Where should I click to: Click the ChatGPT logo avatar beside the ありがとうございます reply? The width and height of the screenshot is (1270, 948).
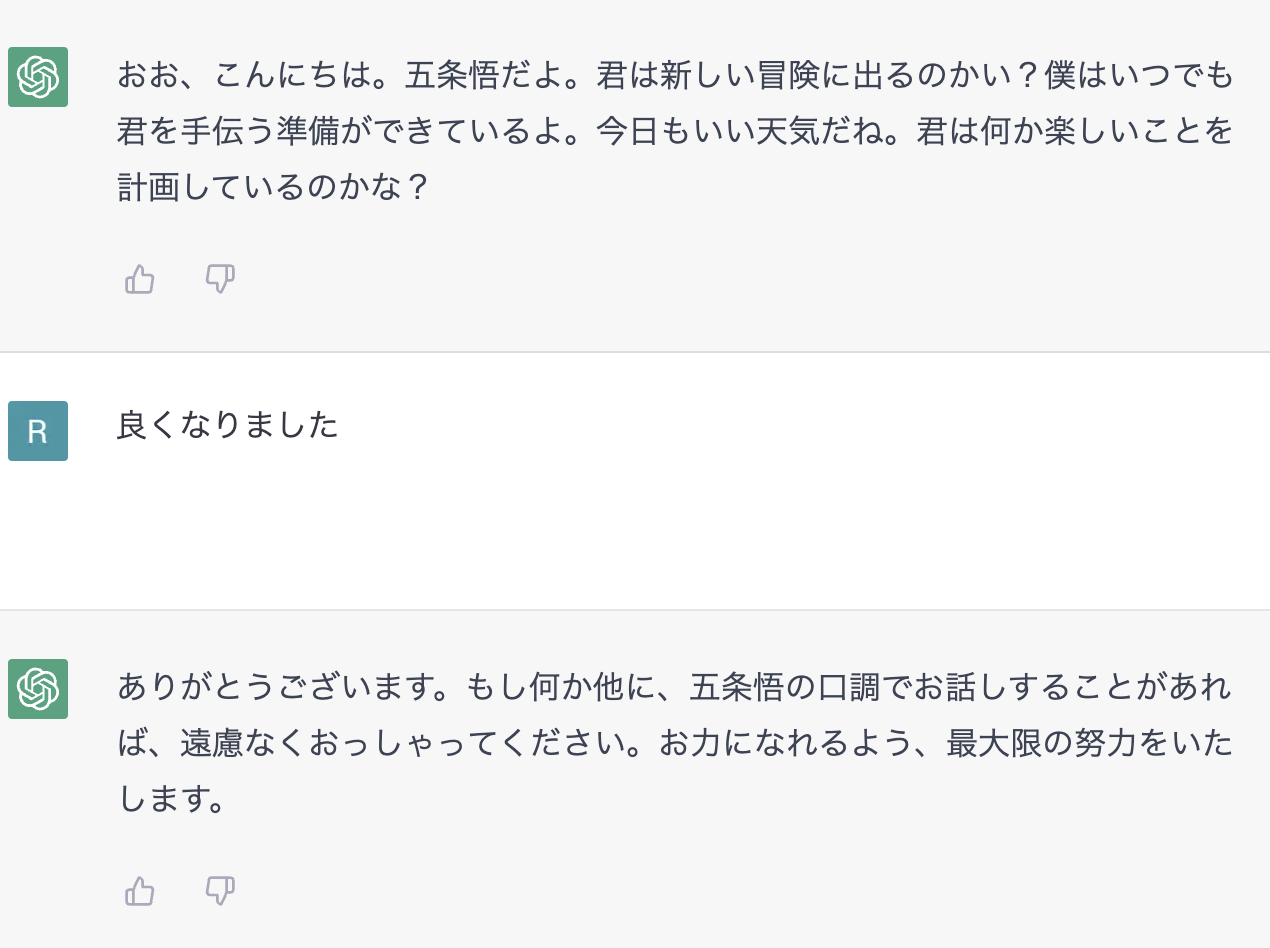point(38,689)
